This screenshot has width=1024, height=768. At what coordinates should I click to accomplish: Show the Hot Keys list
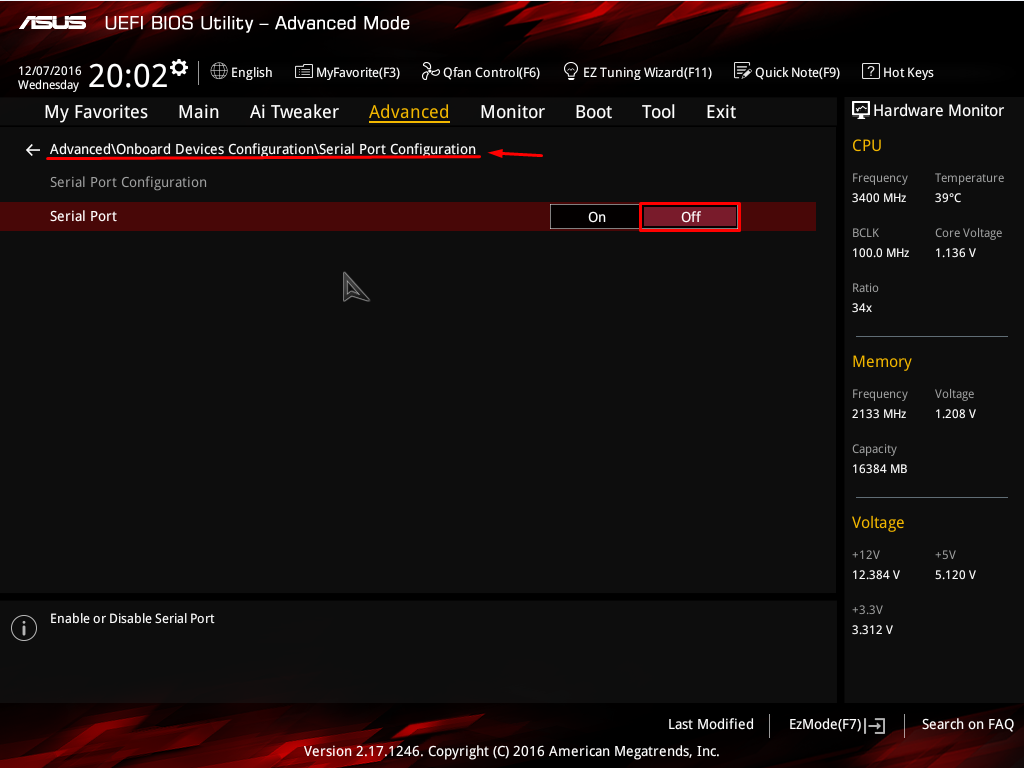point(908,72)
